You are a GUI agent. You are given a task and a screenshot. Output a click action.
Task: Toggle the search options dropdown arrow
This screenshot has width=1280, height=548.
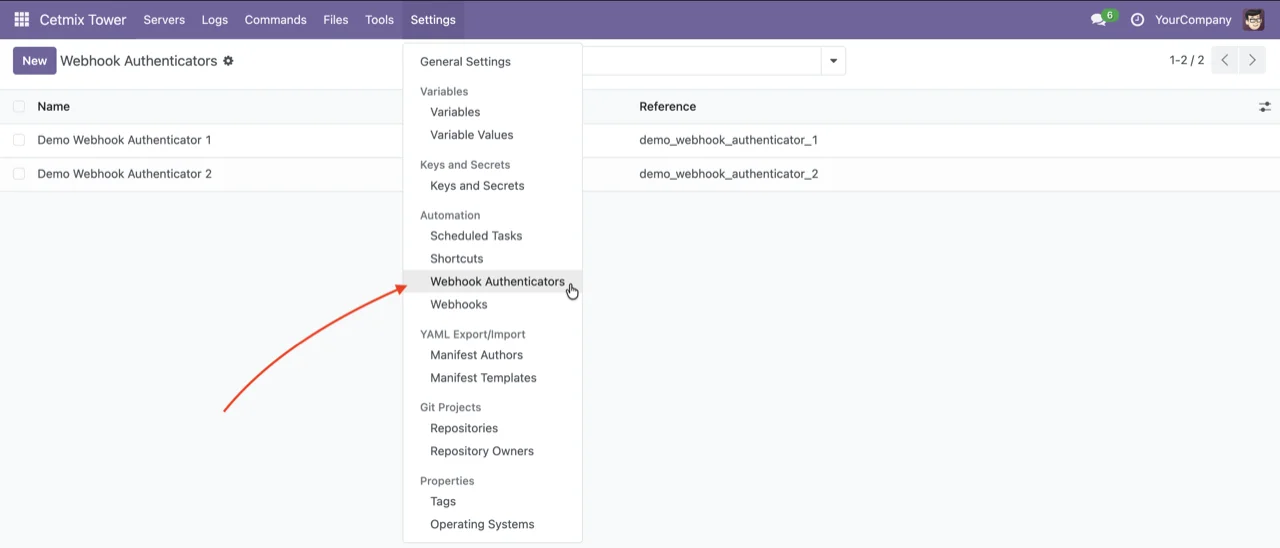click(833, 61)
